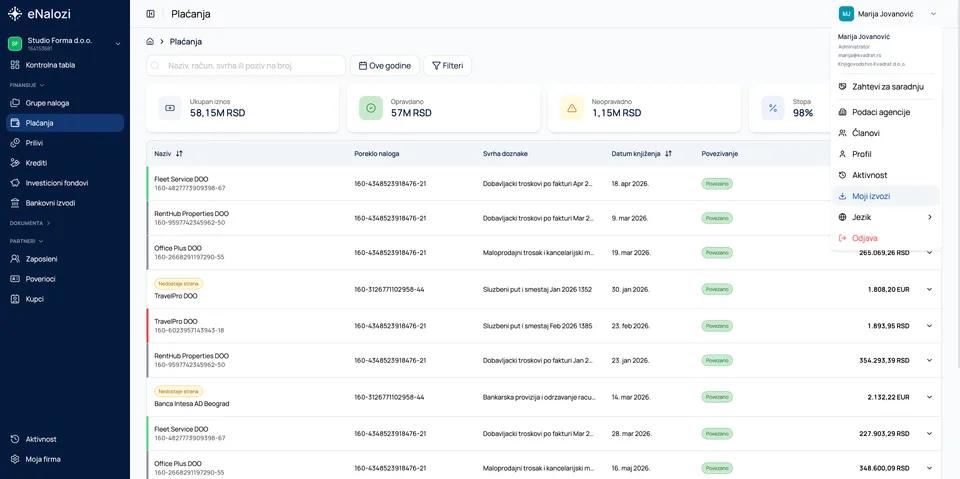Expand row with 265.069,26 RSD
Image resolution: width=960 pixels, height=479 pixels.
(929, 252)
